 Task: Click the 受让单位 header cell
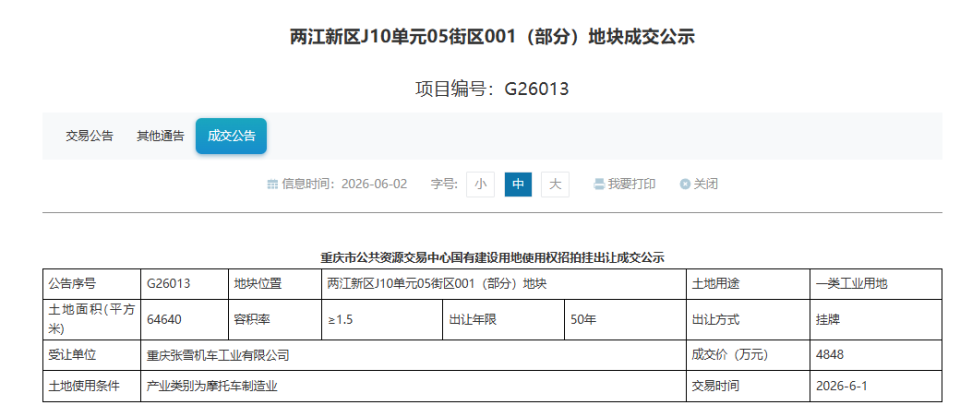click(92, 355)
